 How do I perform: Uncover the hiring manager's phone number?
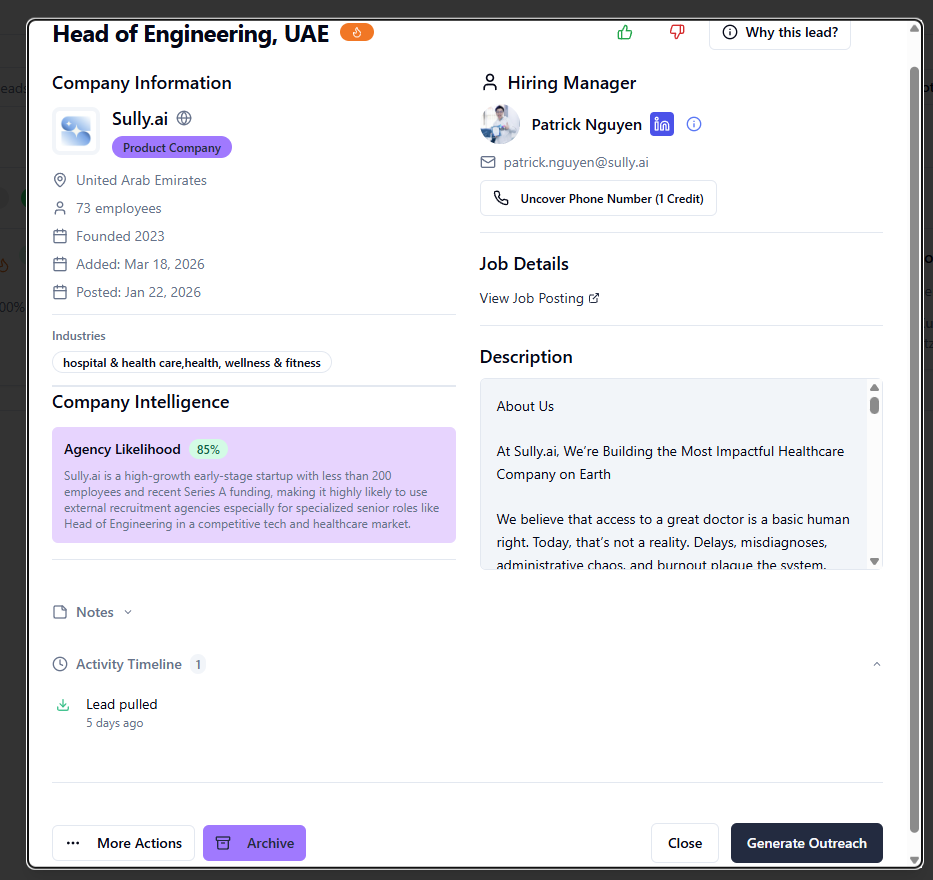pos(598,198)
